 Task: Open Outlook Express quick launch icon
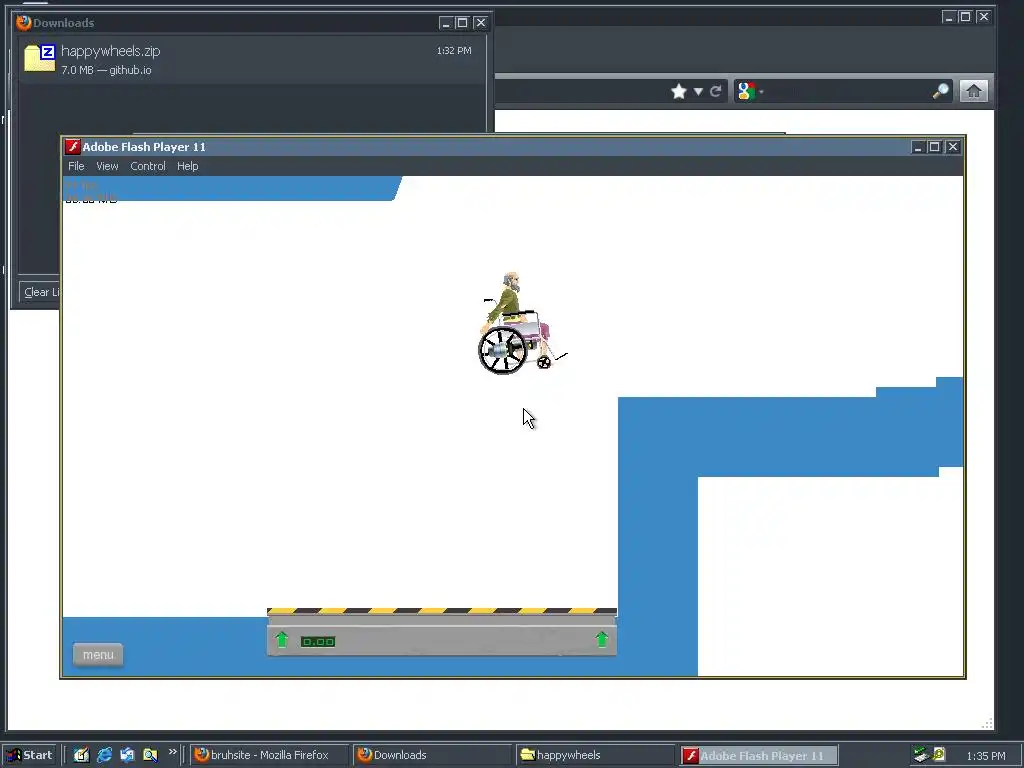pyautogui.click(x=127, y=755)
